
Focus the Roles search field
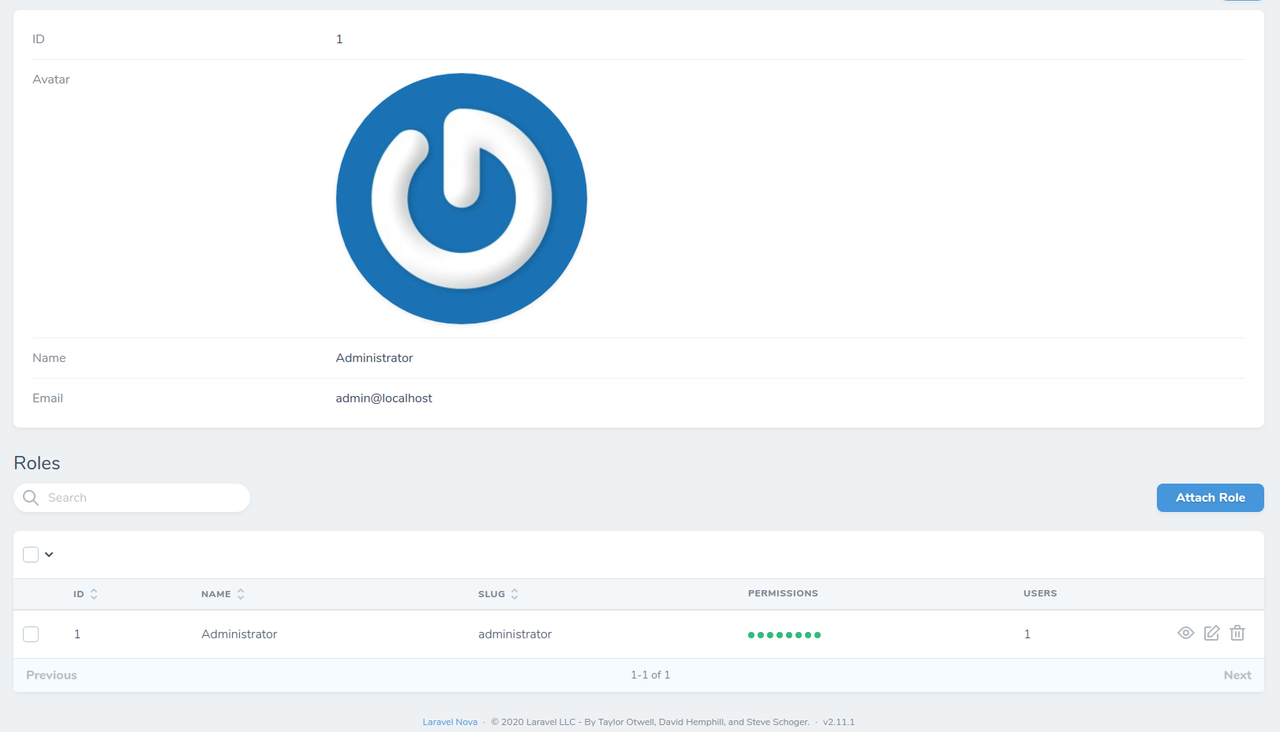(x=132, y=498)
